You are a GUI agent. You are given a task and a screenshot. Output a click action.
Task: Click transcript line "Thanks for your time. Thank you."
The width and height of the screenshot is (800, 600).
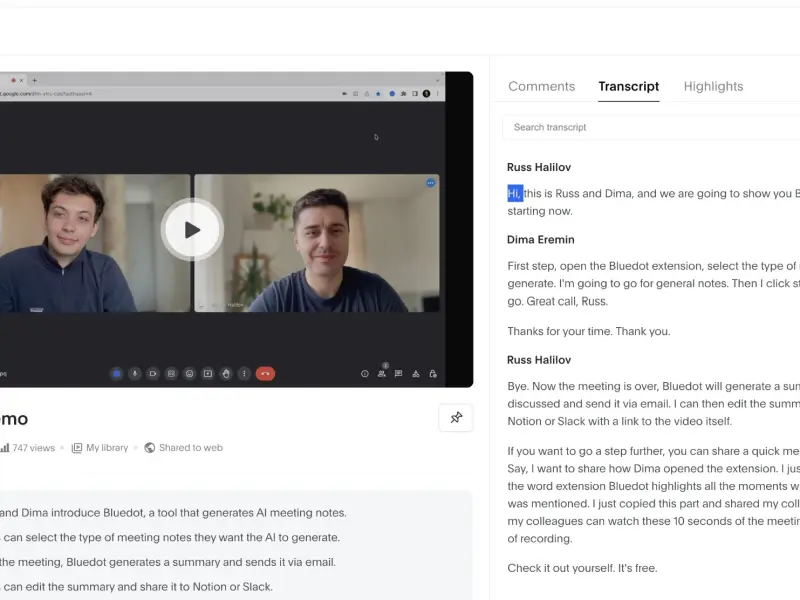click(x=589, y=332)
